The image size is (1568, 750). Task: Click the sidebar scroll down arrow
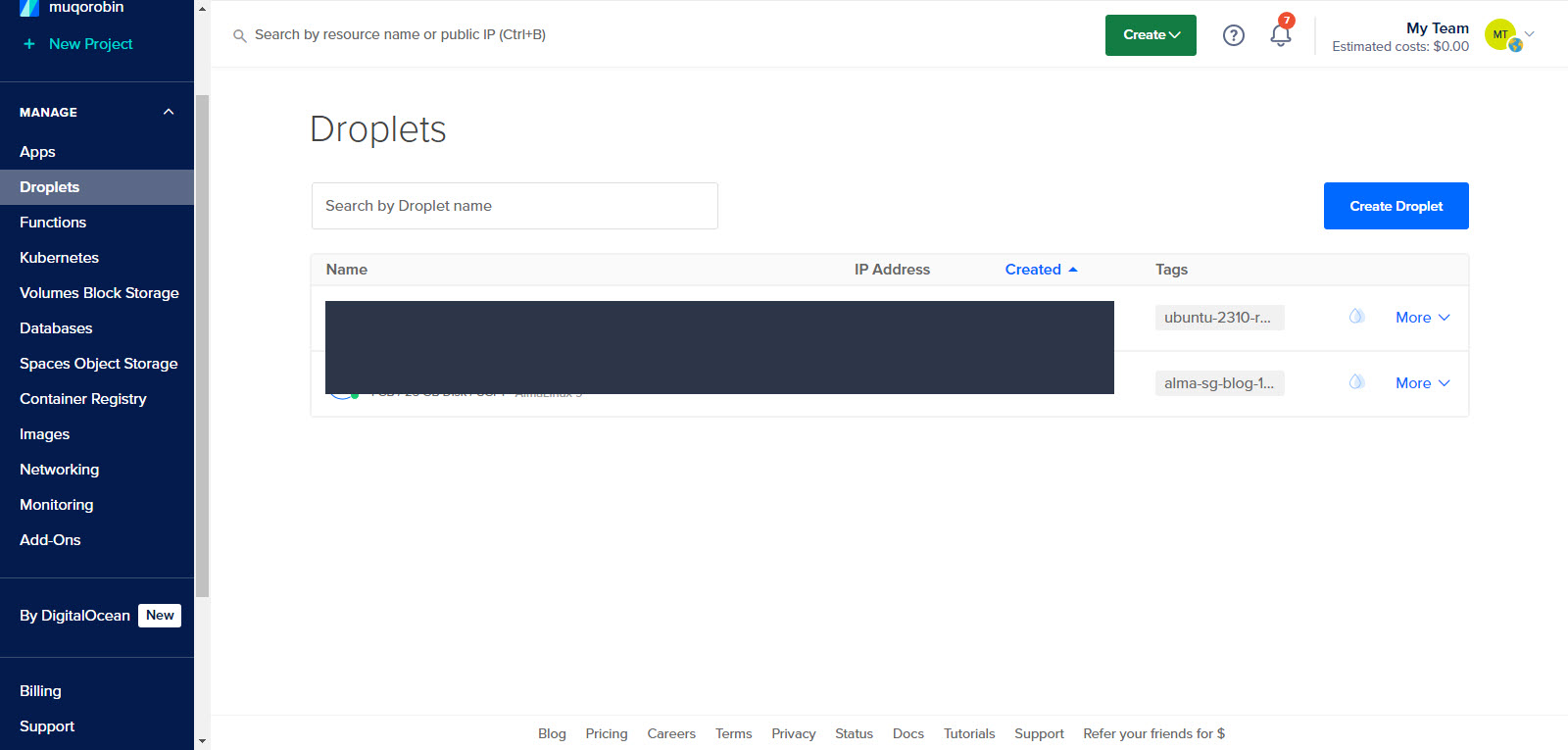click(x=202, y=741)
